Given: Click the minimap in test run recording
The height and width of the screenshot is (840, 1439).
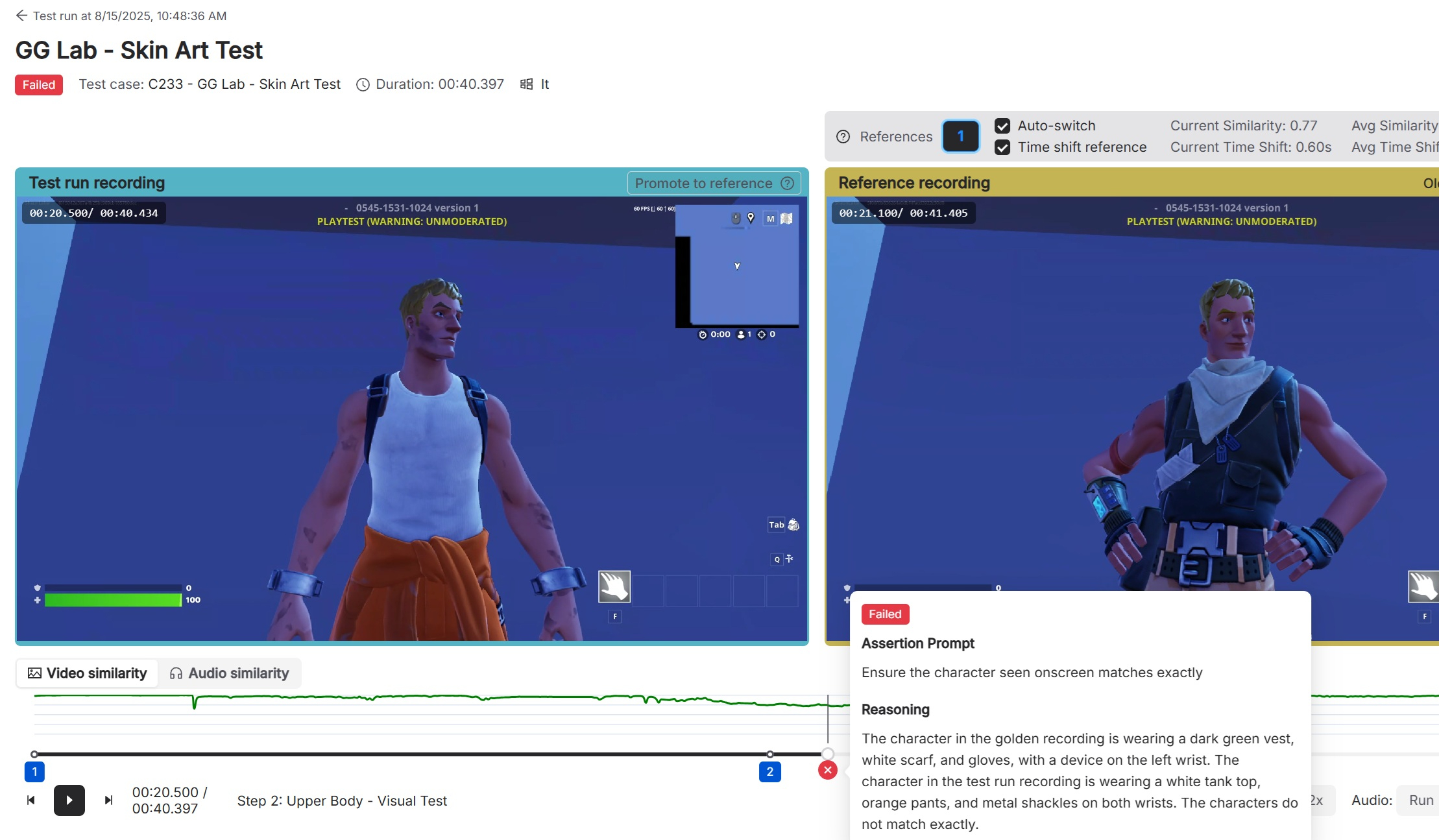Looking at the screenshot, I should coord(737,265).
